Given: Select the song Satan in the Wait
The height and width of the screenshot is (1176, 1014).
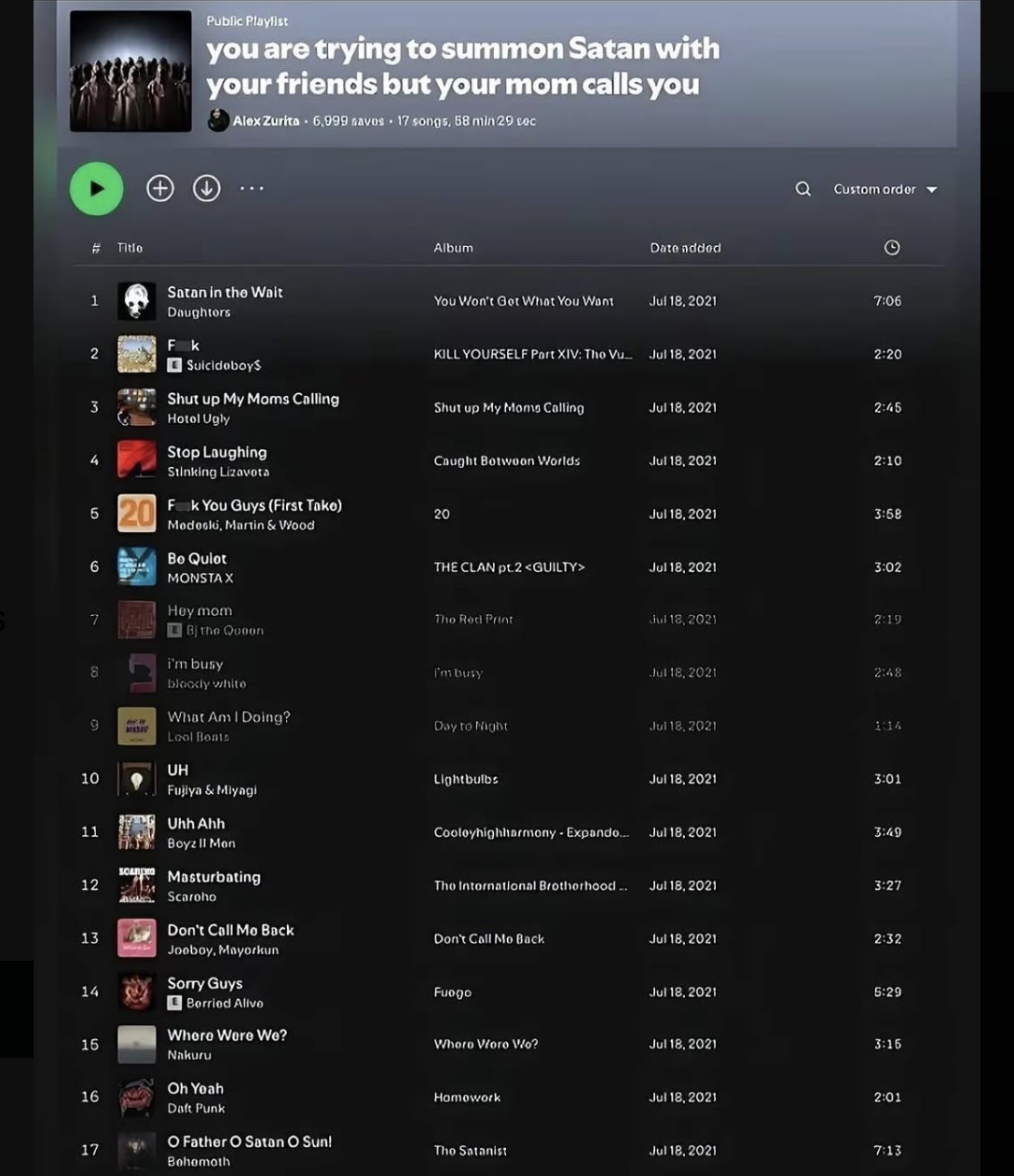Looking at the screenshot, I should [x=225, y=293].
